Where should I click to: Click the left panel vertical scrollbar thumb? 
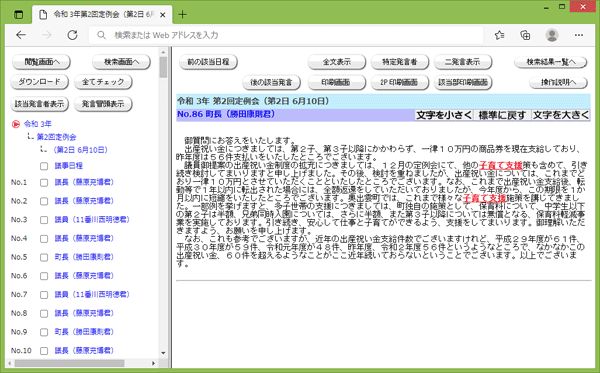163,67
